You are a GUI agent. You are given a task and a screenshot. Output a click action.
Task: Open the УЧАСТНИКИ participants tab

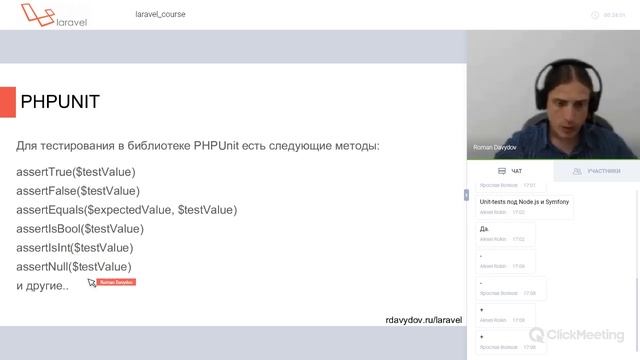597,171
